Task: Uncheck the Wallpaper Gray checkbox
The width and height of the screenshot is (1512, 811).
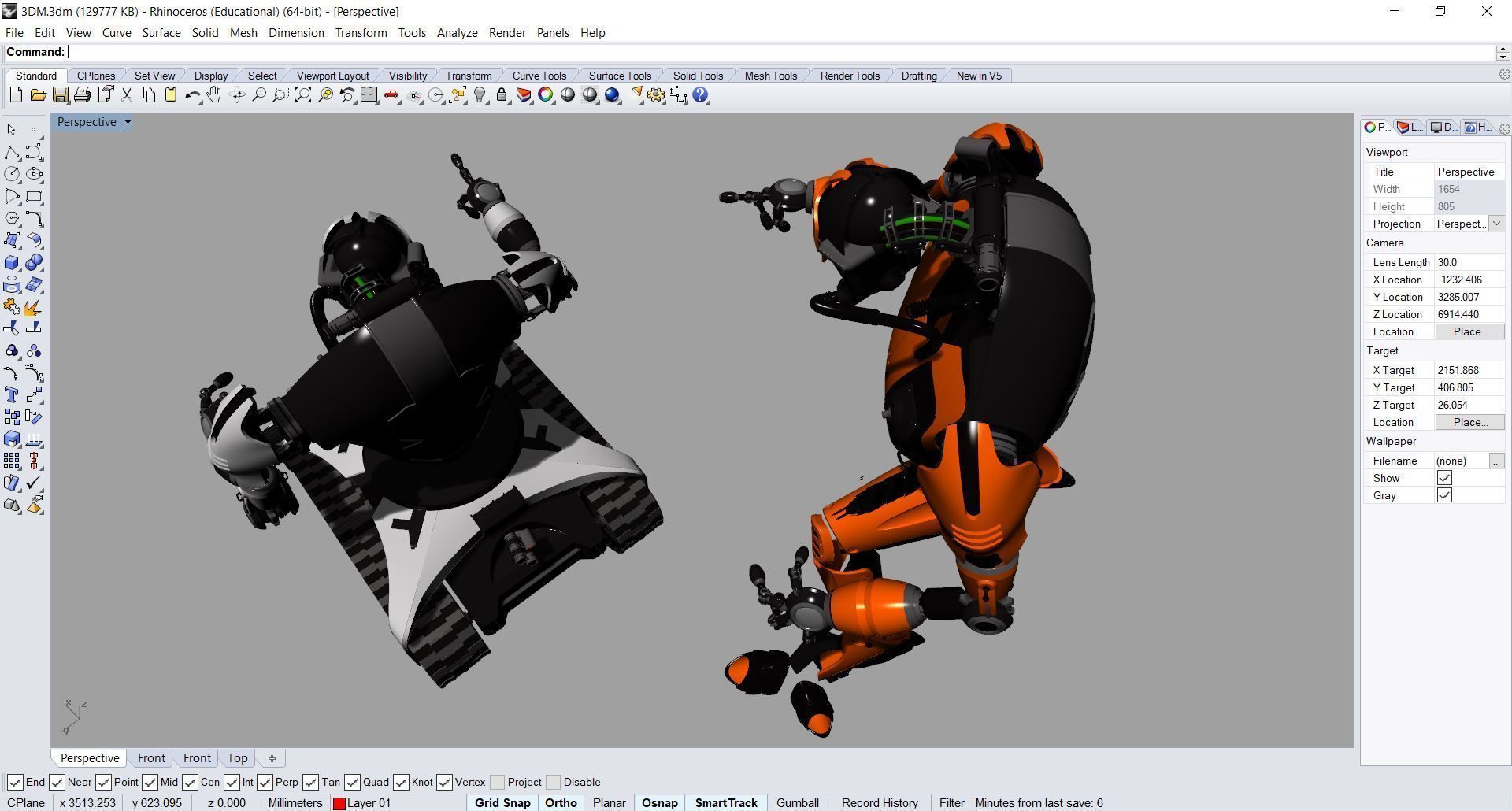Action: [1444, 495]
